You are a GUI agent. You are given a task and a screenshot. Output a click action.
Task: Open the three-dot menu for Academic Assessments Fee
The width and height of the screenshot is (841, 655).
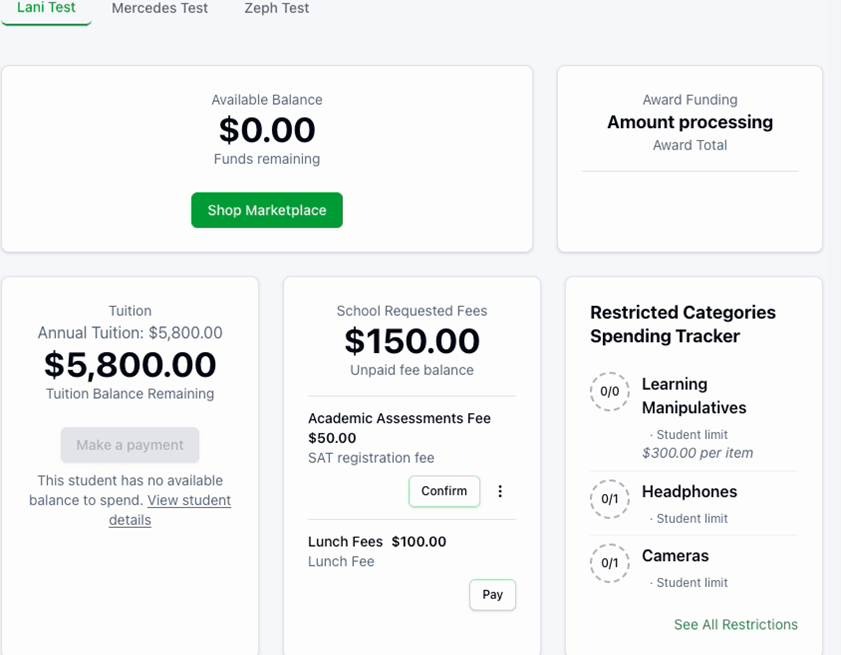tap(500, 491)
